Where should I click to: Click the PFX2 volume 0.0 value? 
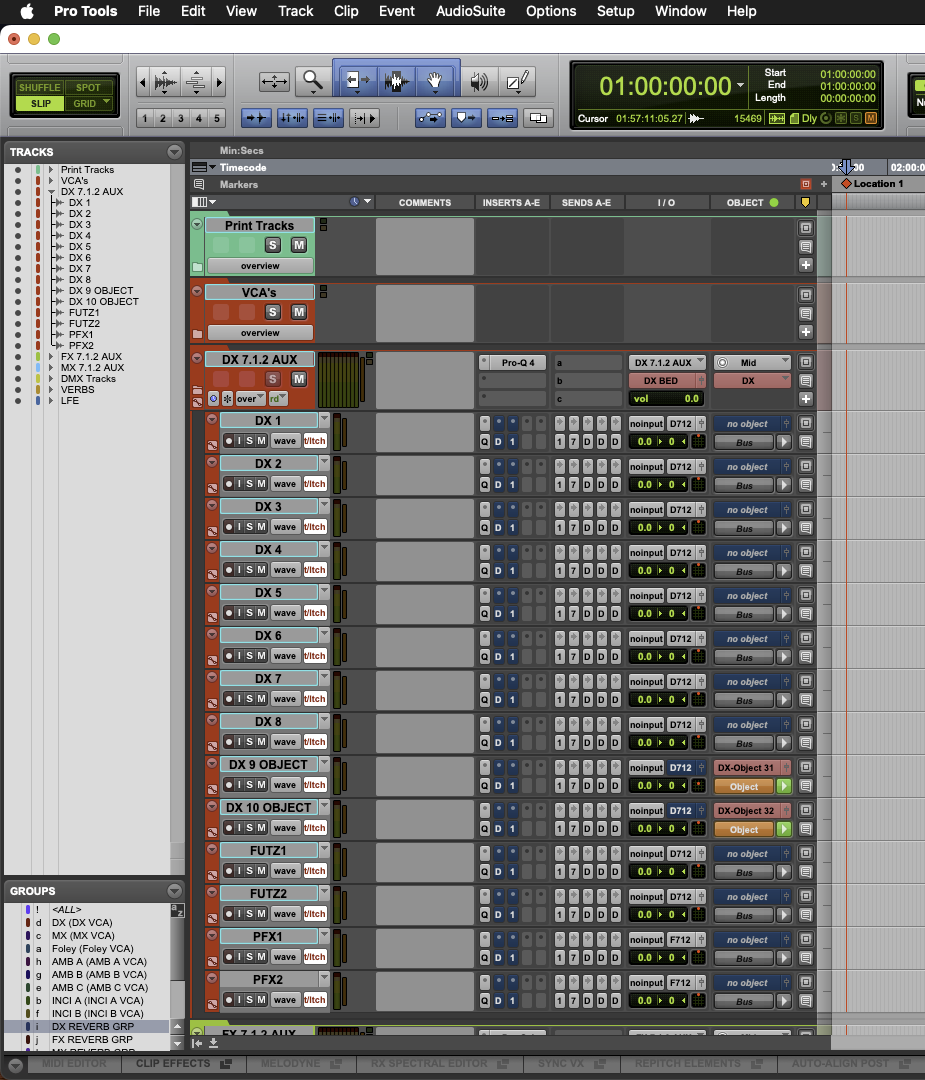pos(645,1001)
